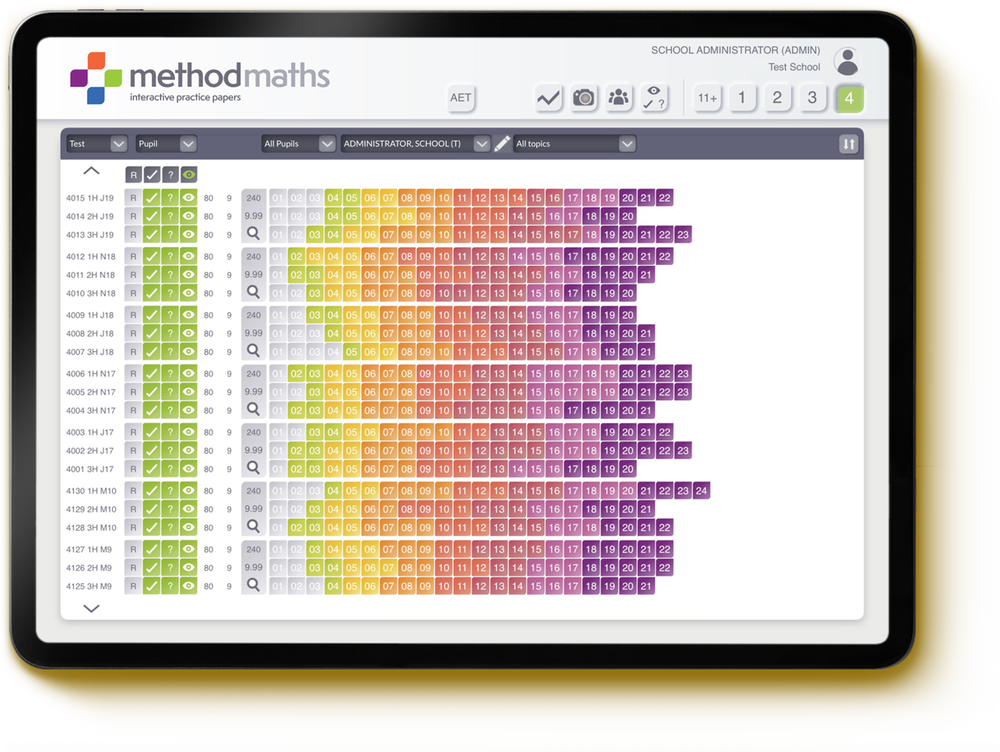Toggle the R filter in the header row
This screenshot has width=1000, height=752.
(132, 173)
